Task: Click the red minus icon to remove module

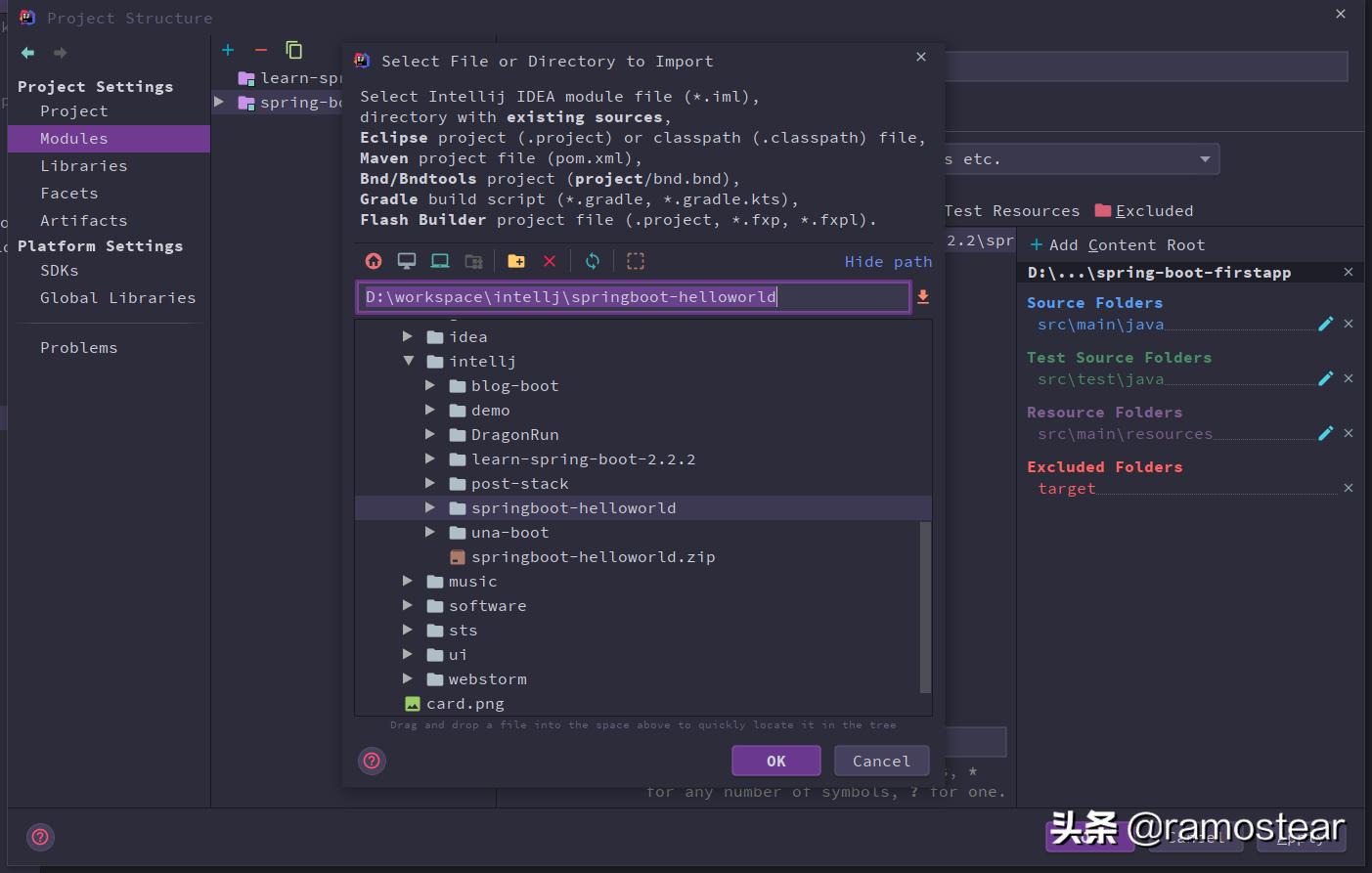Action: [x=261, y=50]
